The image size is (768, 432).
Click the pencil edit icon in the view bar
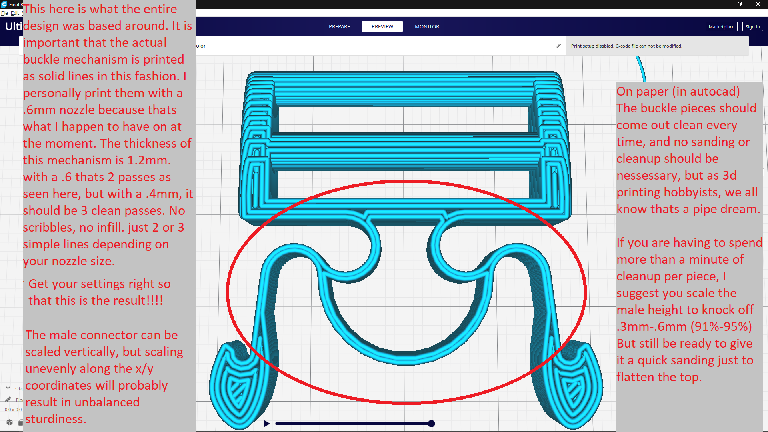[x=558, y=46]
